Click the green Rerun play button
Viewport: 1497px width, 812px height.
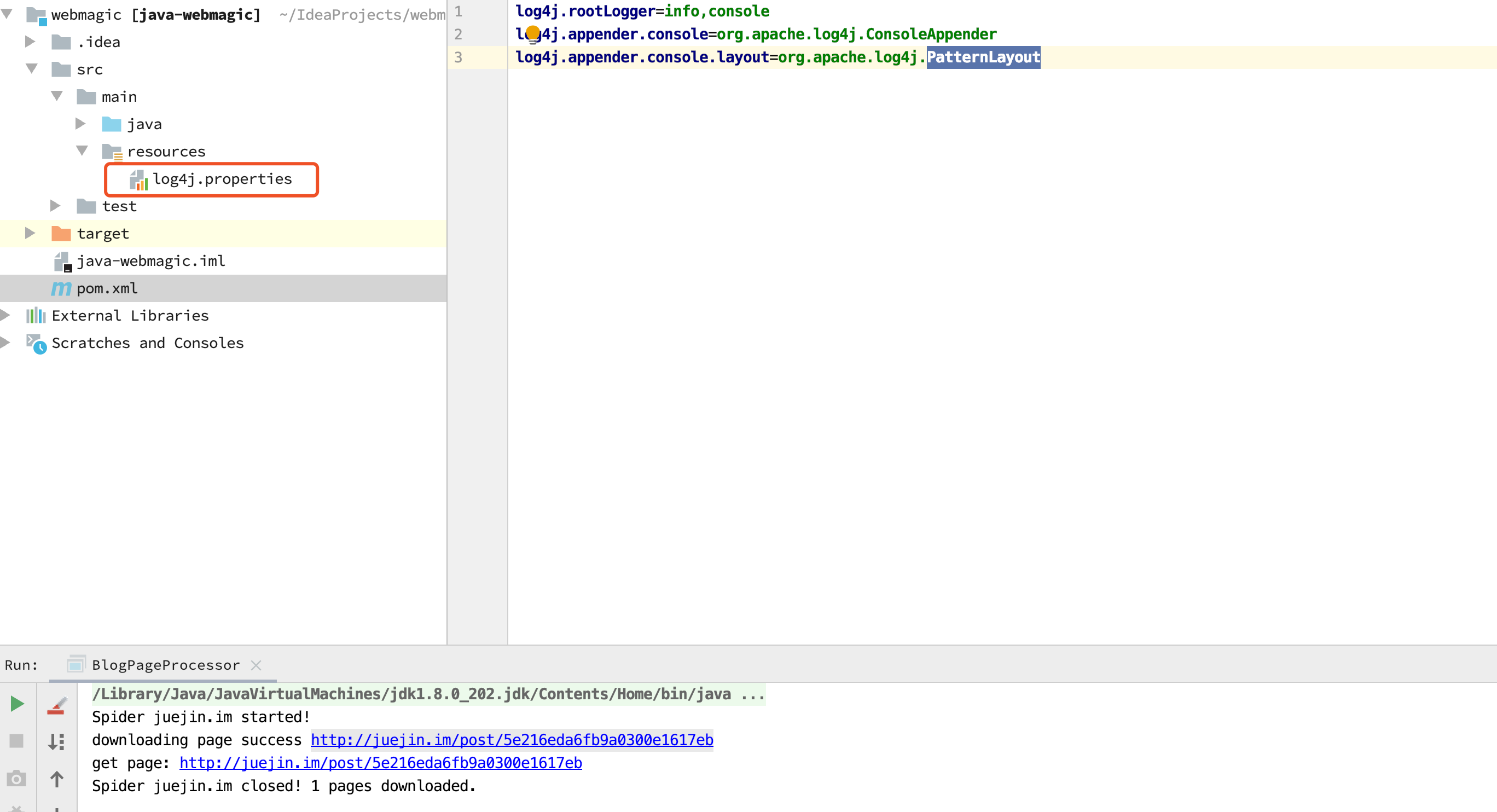(x=17, y=704)
